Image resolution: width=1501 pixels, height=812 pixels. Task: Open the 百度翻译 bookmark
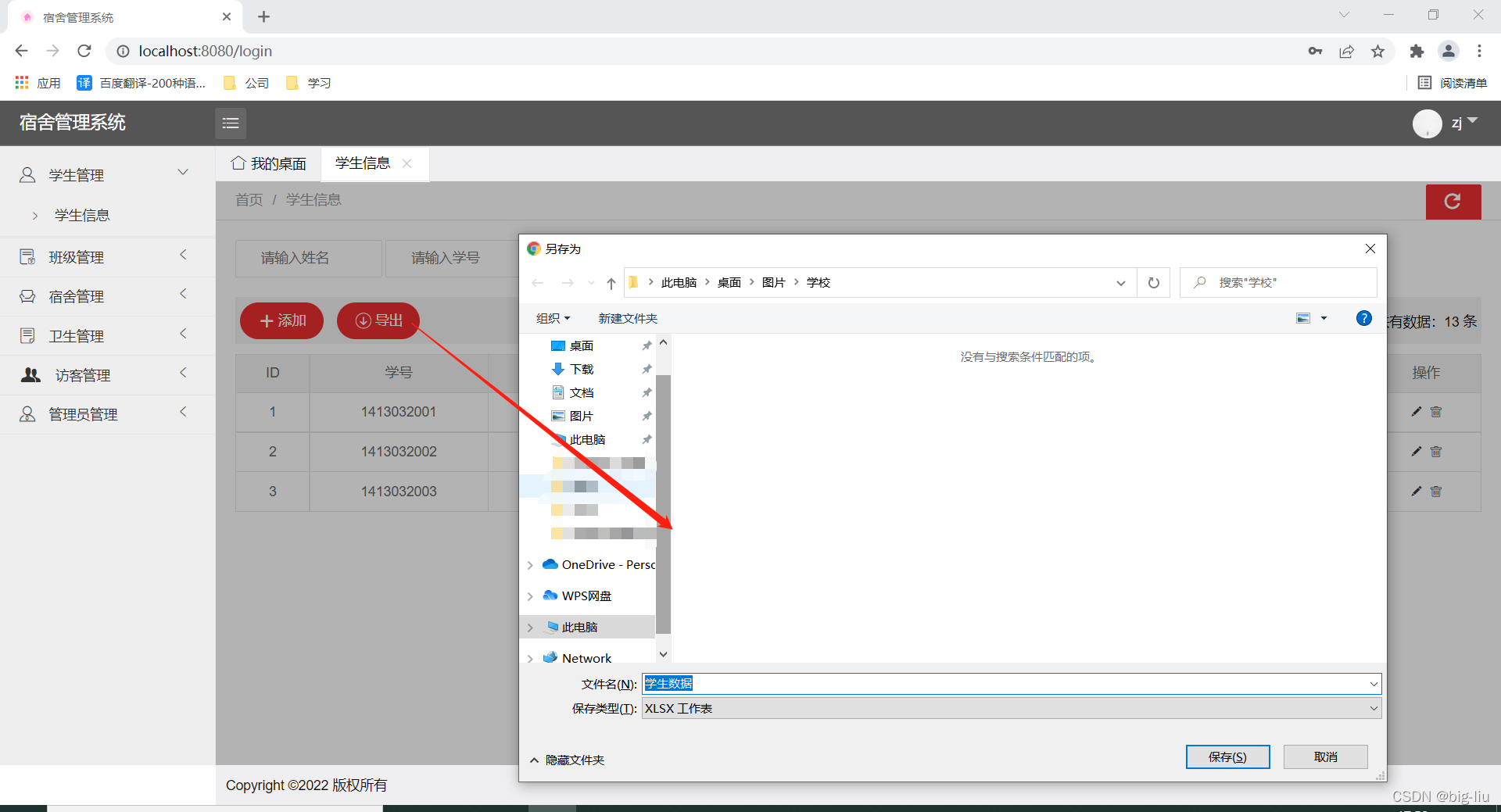point(142,83)
